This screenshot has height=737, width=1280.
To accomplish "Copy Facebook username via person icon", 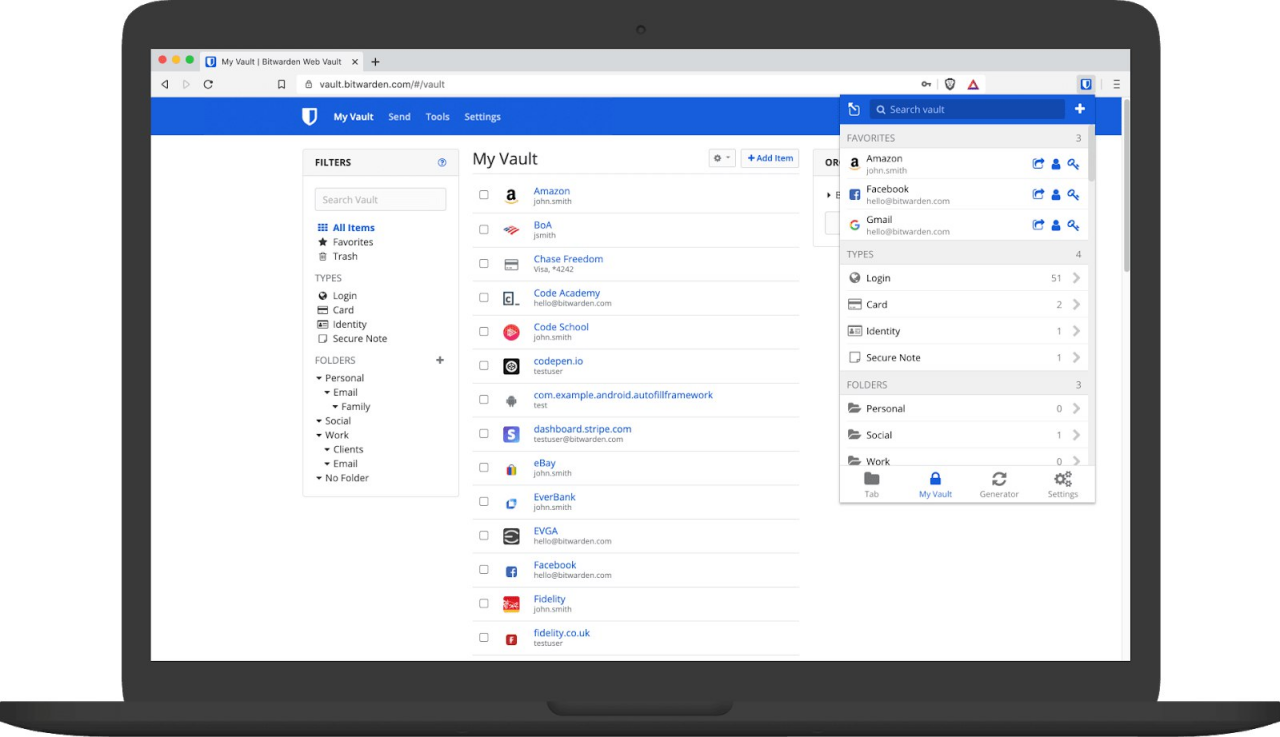I will tap(1056, 195).
